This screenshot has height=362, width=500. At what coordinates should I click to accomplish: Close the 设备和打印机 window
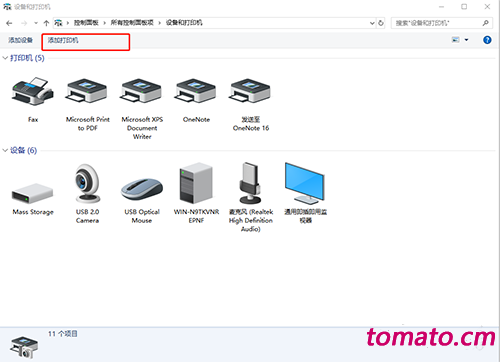coord(487,7)
